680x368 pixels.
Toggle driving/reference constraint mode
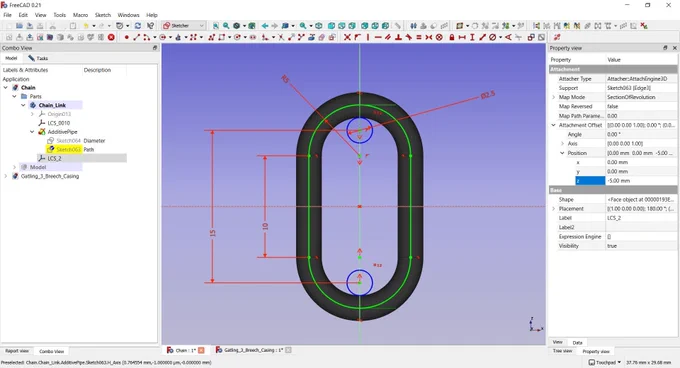(530, 37)
